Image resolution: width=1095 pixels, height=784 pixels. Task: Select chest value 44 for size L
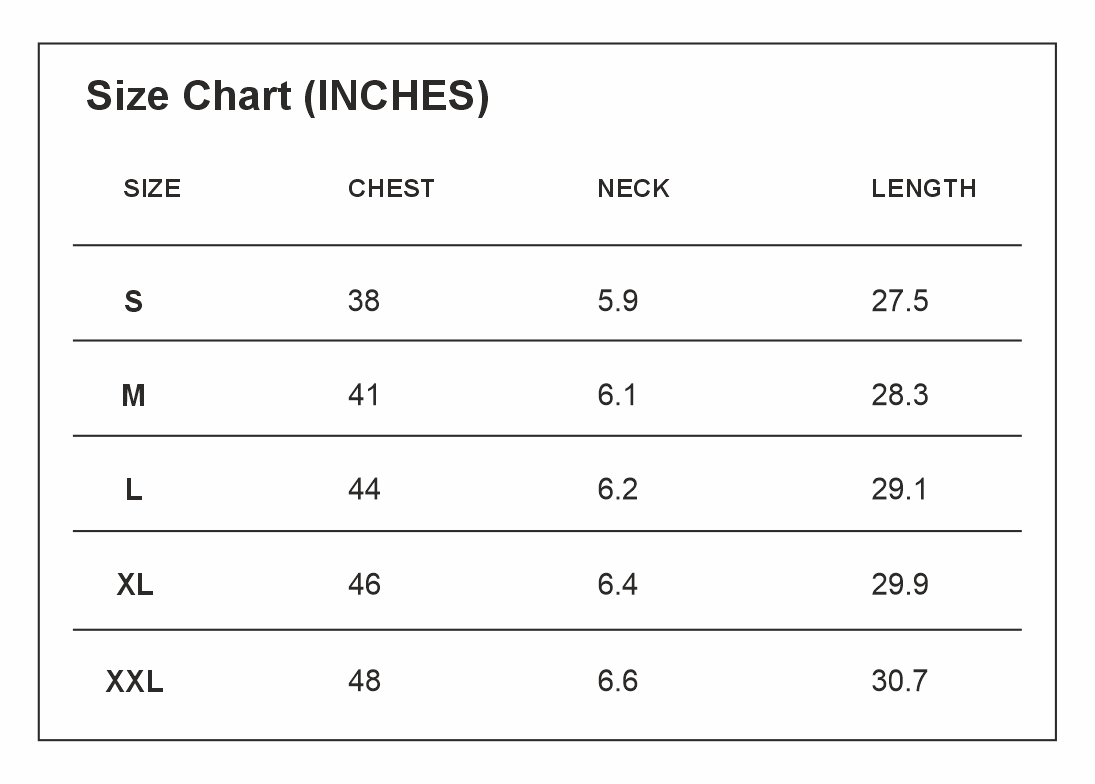[364, 489]
